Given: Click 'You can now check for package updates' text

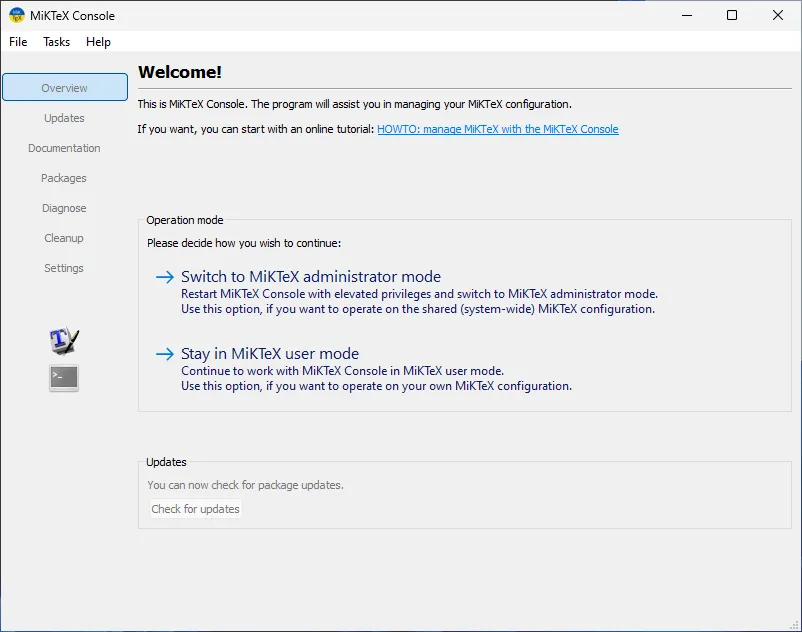Looking at the screenshot, I should tap(246, 485).
